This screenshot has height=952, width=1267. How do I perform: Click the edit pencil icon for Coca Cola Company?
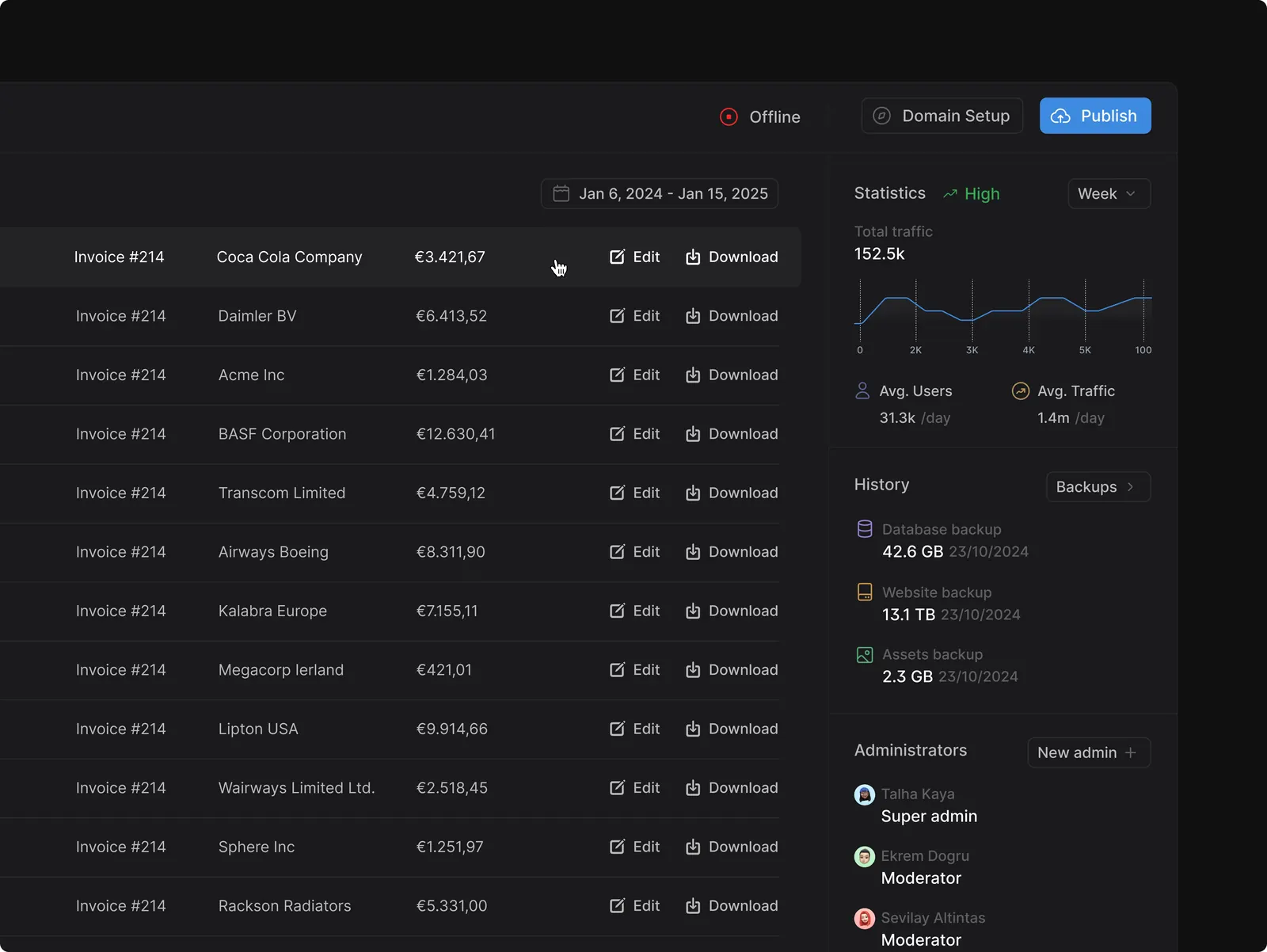(x=617, y=257)
